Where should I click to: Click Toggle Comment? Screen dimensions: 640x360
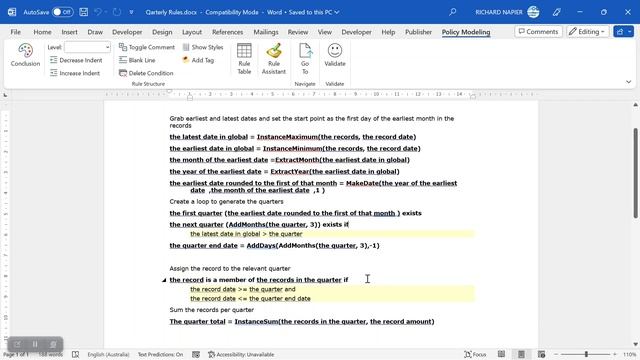(x=147, y=47)
